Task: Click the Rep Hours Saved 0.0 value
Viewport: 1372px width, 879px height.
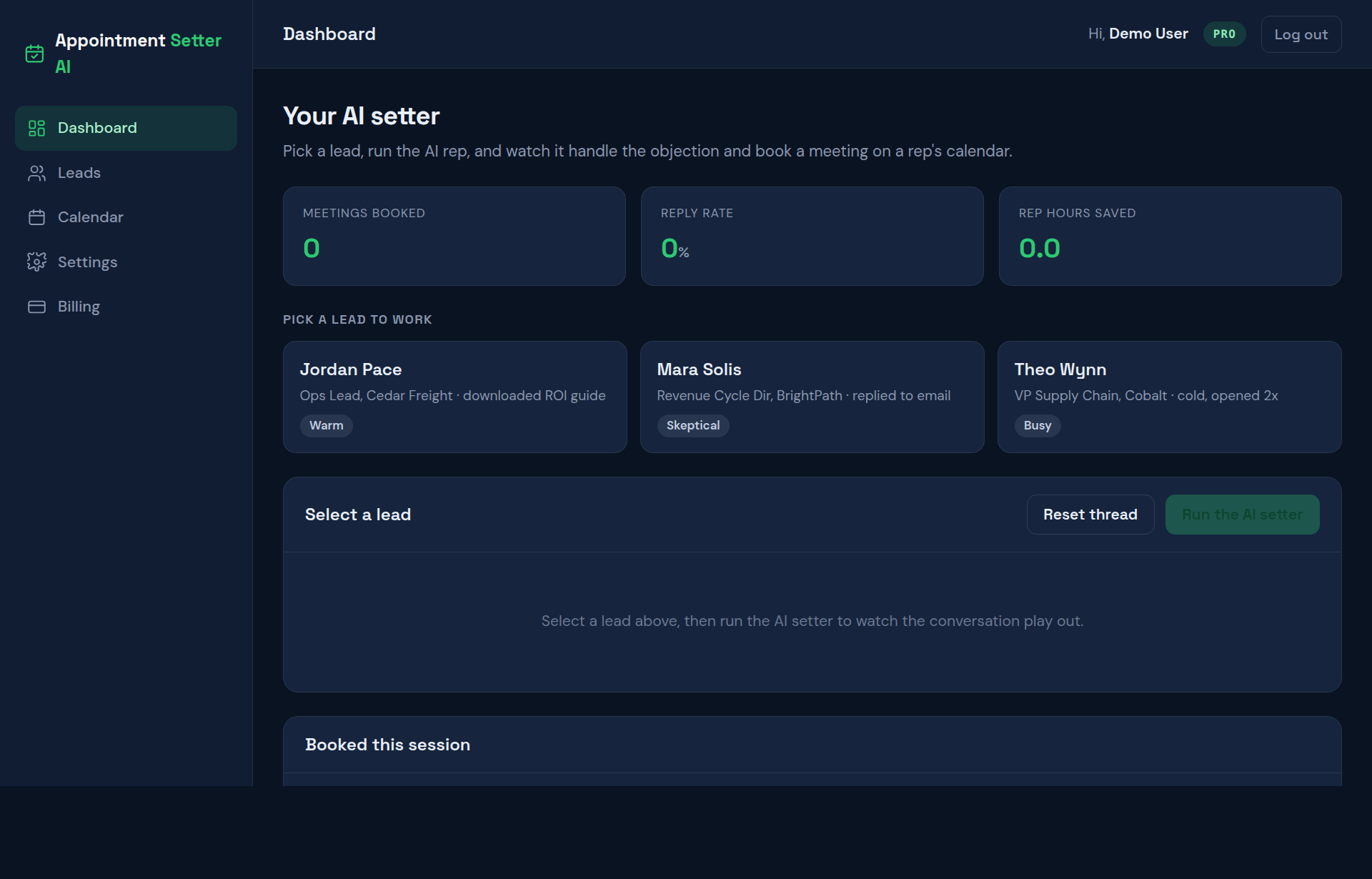Action: tap(1039, 249)
